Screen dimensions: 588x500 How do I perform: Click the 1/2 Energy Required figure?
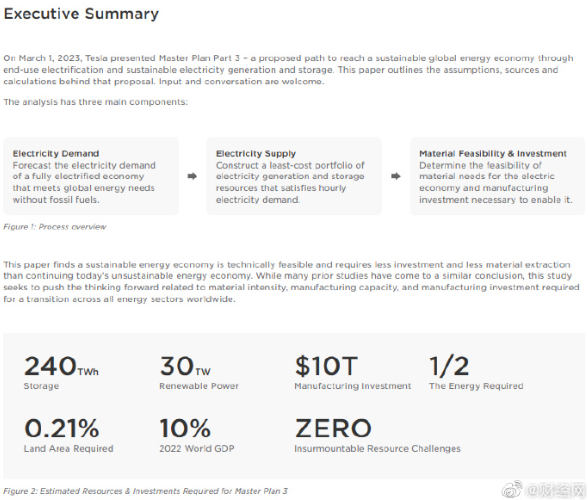click(476, 373)
